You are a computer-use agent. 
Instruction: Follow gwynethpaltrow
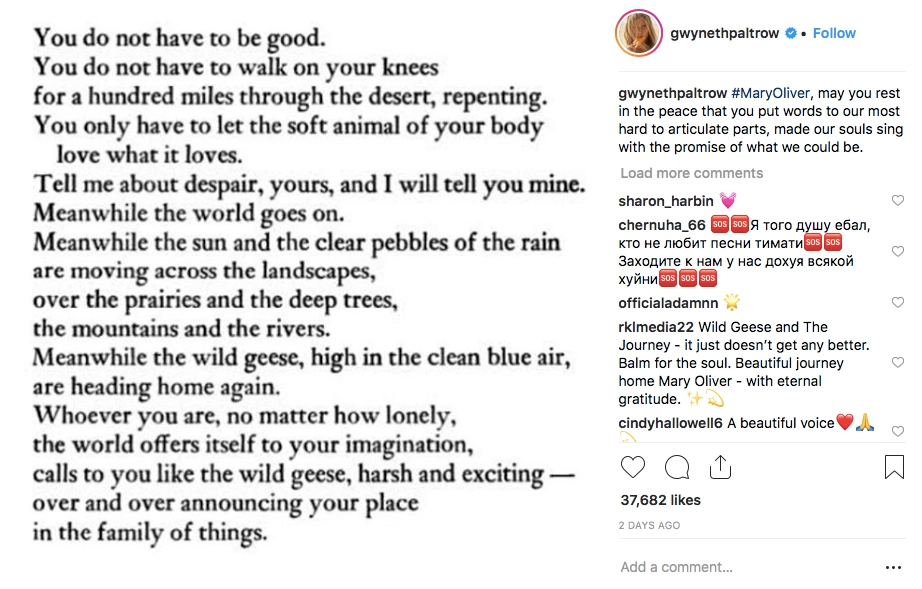tap(834, 33)
